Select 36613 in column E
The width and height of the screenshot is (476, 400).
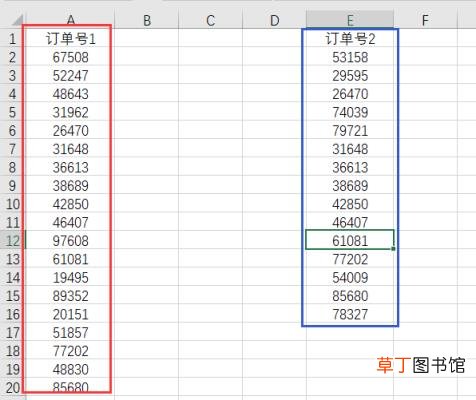point(350,167)
